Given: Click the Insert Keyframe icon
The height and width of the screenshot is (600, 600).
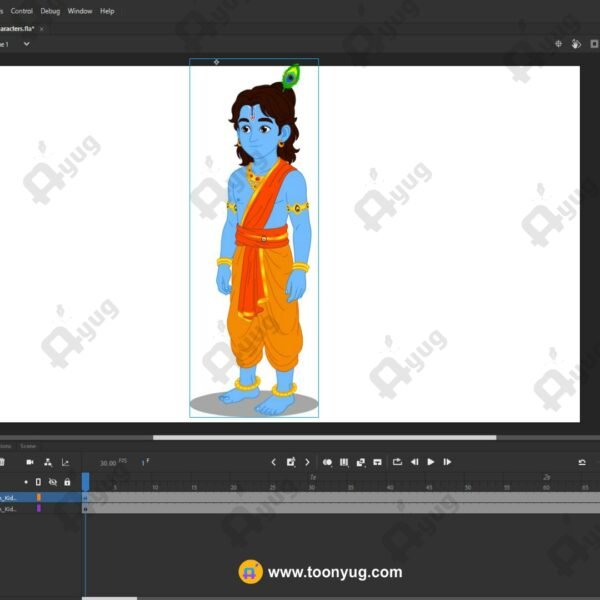Looking at the screenshot, I should 291,462.
